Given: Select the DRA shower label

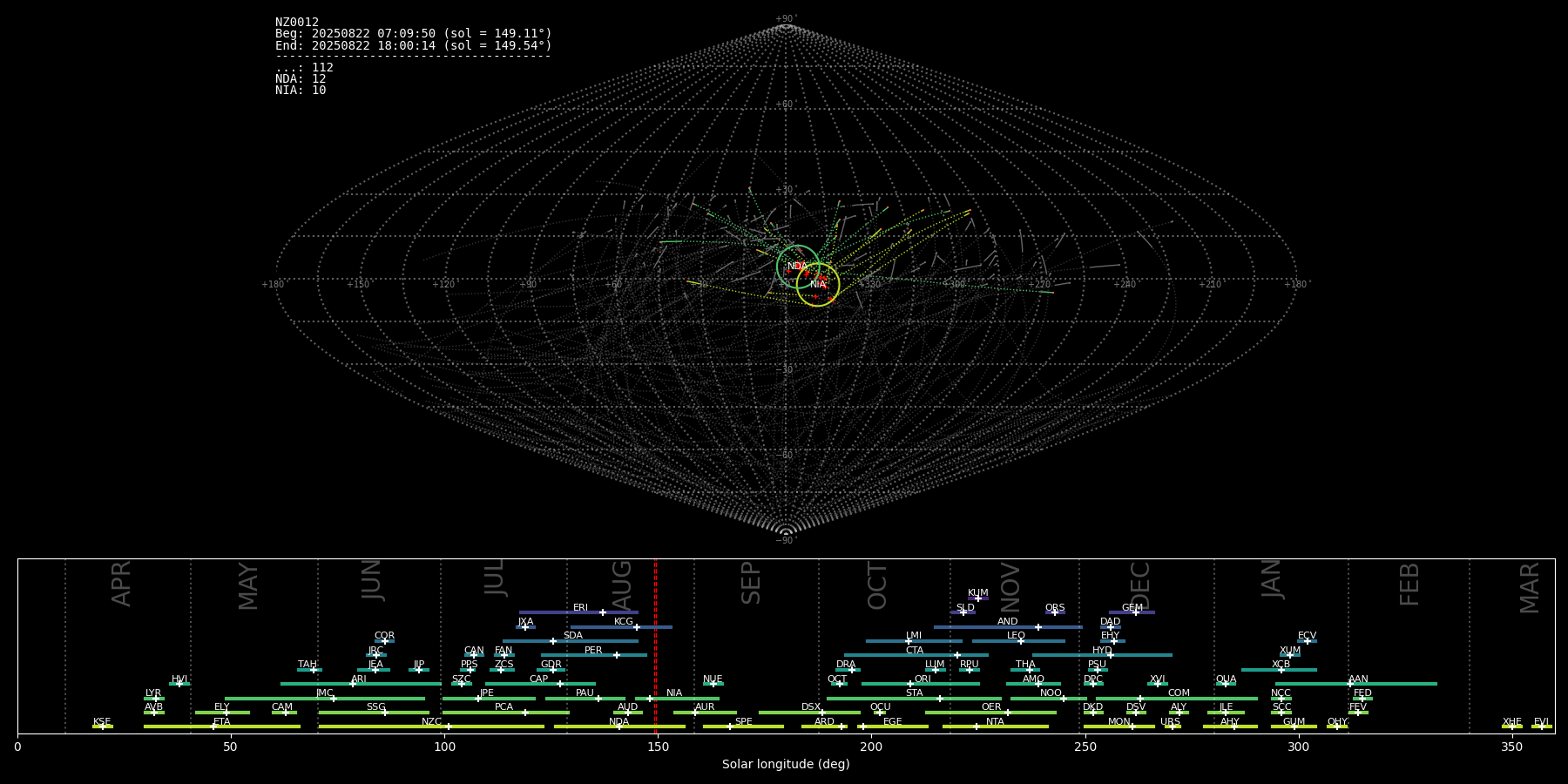Looking at the screenshot, I should pyautogui.click(x=846, y=665).
